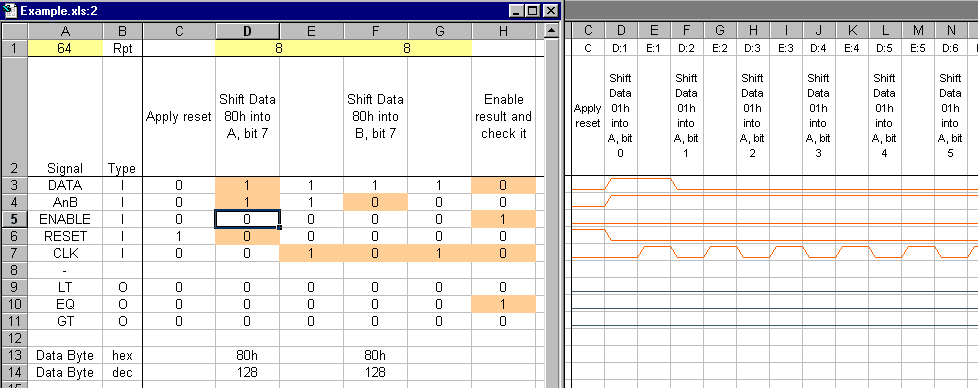Click the Apply reset cell in column C
Screen dimensions: 978x388
[x=179, y=117]
